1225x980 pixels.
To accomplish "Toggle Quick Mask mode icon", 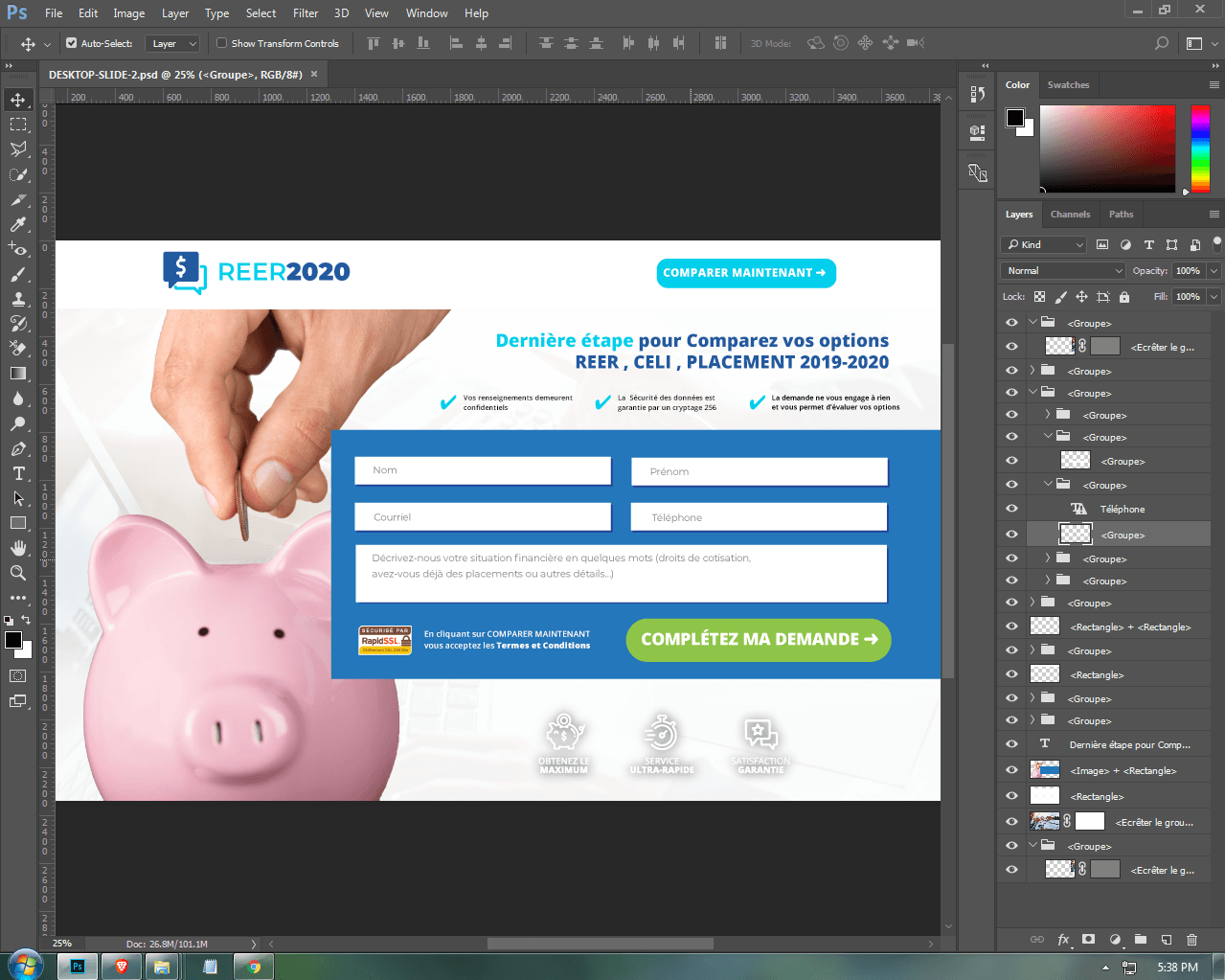I will pyautogui.click(x=18, y=676).
